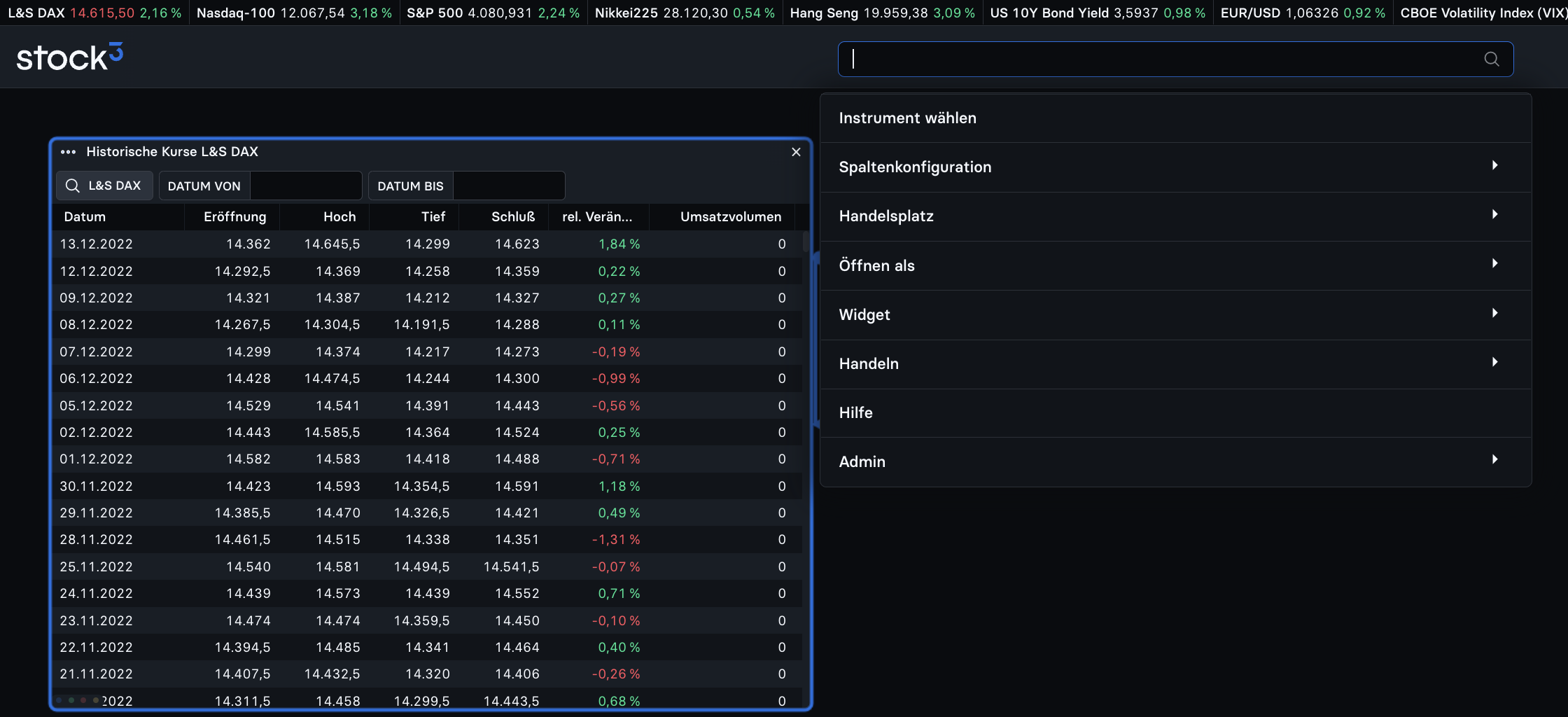
Task: Open the Handeln submenu
Action: pyautogui.click(x=1175, y=364)
